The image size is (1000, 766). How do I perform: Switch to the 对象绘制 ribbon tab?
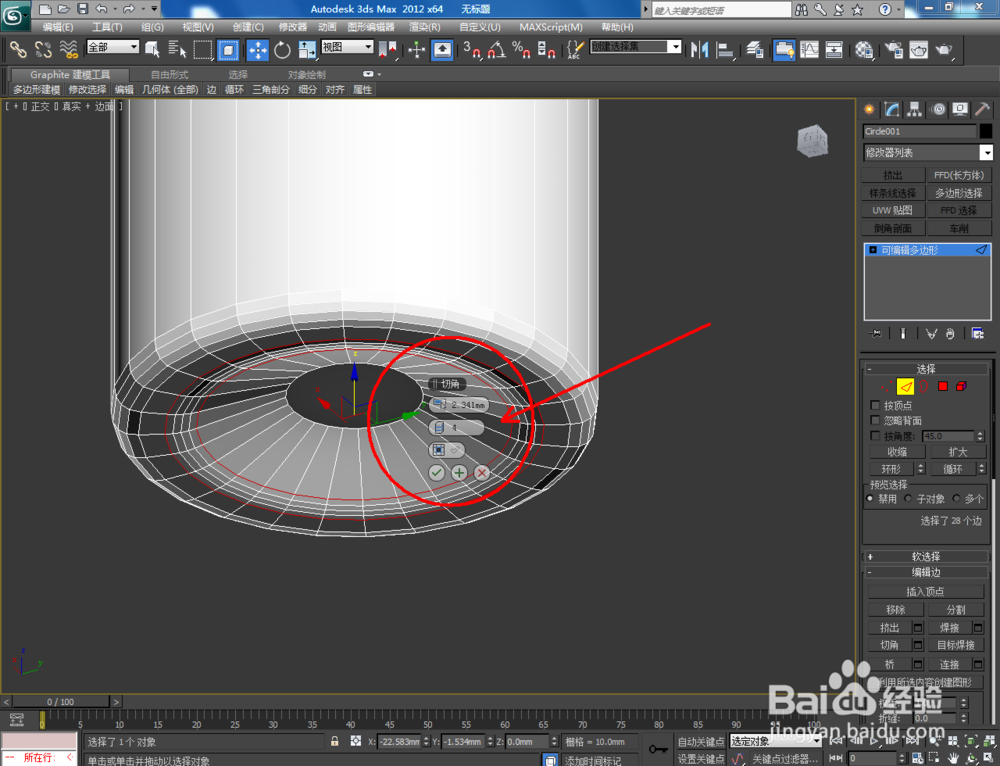[306, 75]
